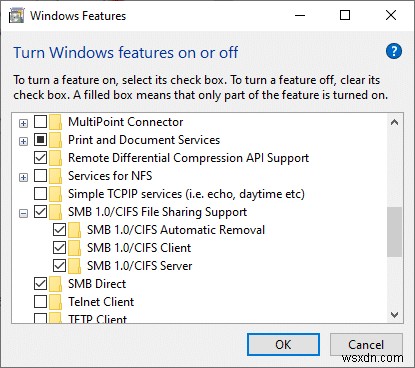This screenshot has width=415, height=368.
Task: Select the MultiPoint Connector label
Action: pos(126,122)
